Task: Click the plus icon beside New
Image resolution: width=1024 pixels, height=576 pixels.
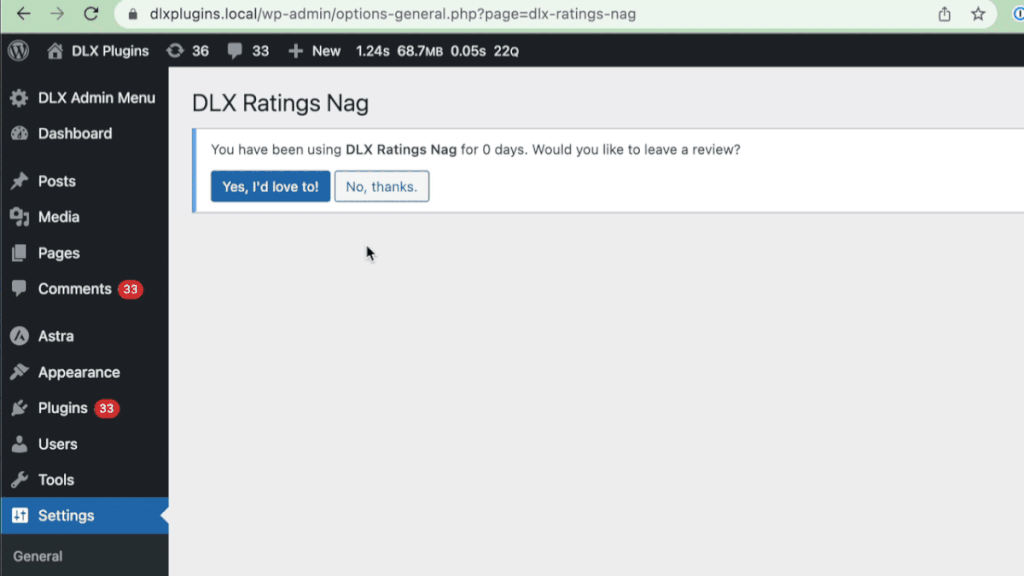Action: (295, 51)
